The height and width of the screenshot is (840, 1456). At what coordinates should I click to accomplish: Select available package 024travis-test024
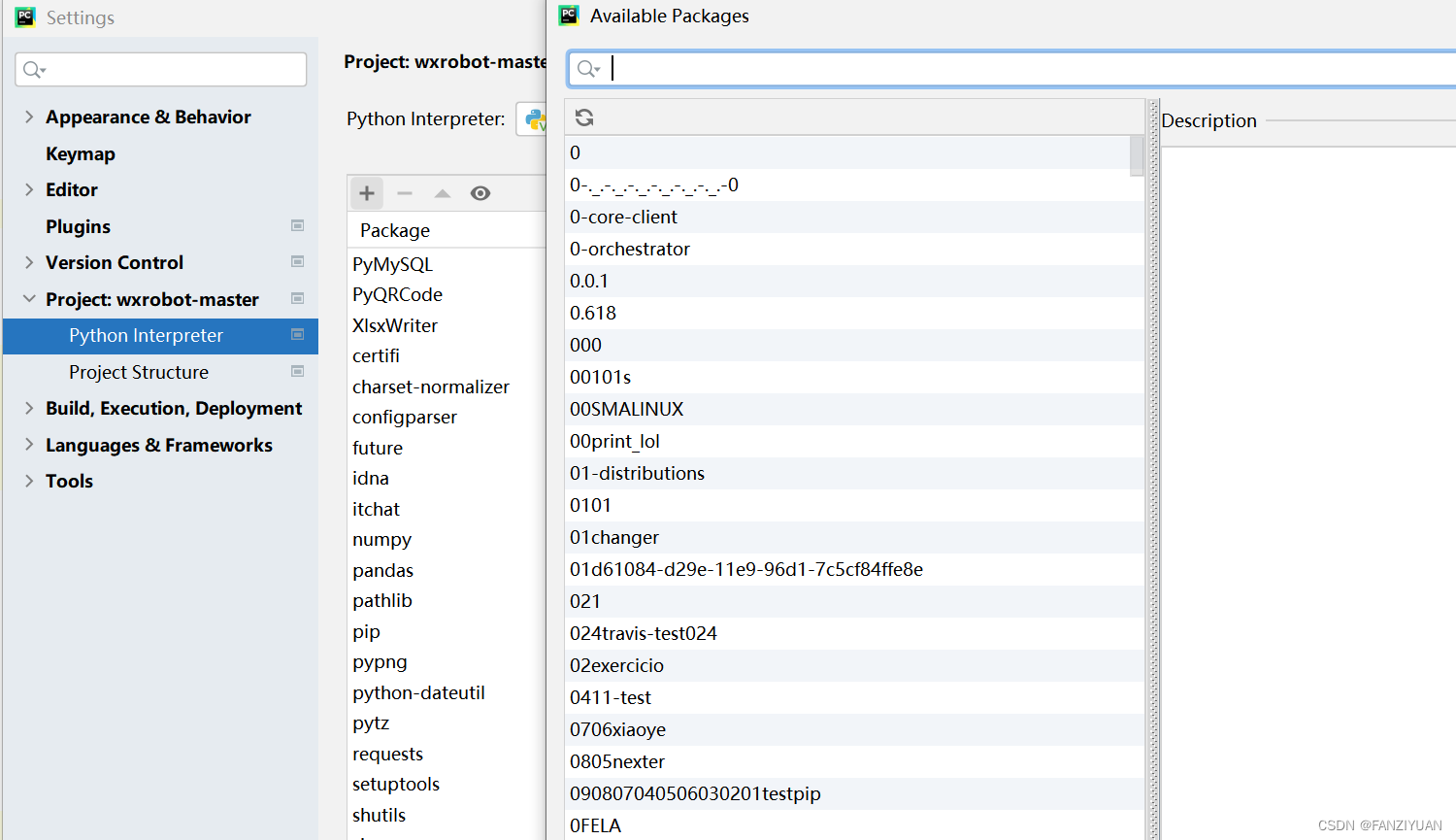[x=855, y=633]
